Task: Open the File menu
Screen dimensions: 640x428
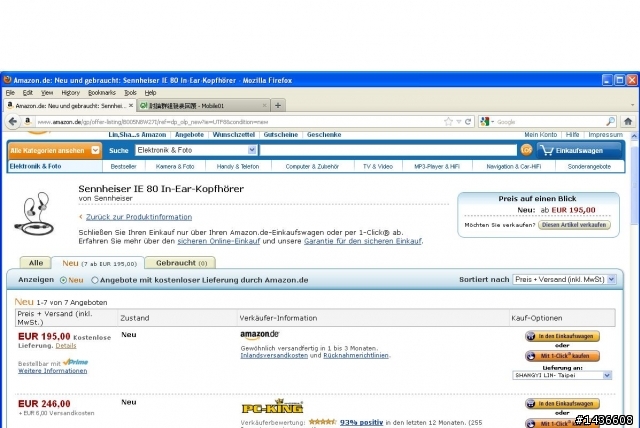Action: click(10, 93)
